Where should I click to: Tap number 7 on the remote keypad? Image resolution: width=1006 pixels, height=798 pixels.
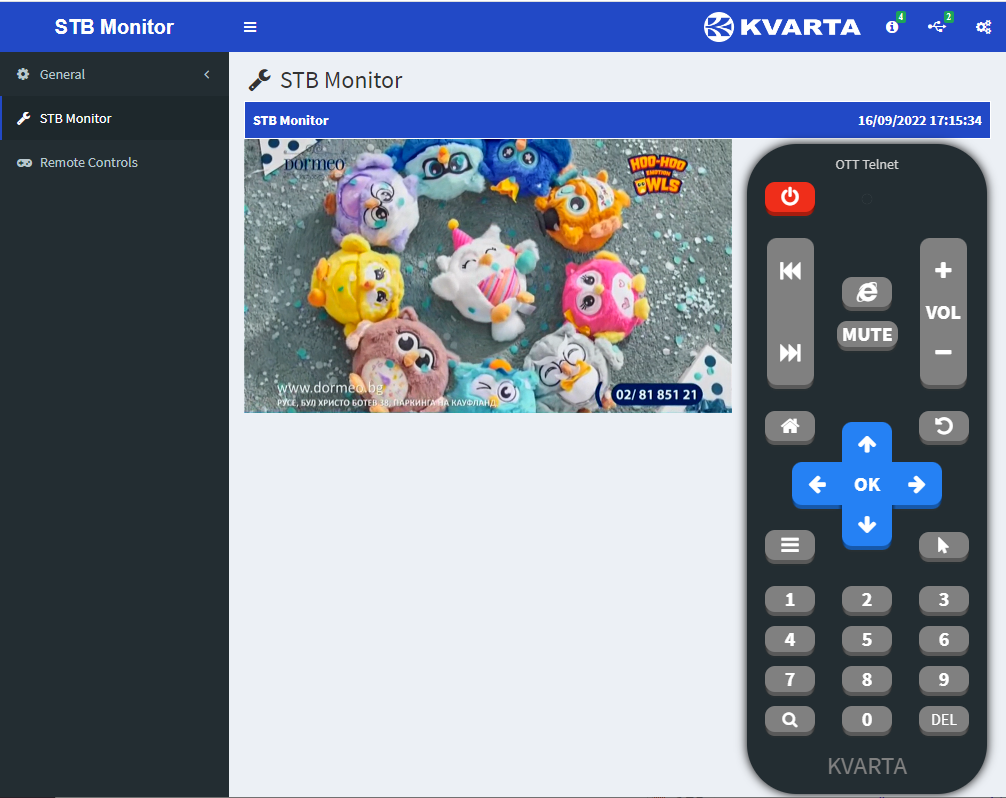[790, 679]
